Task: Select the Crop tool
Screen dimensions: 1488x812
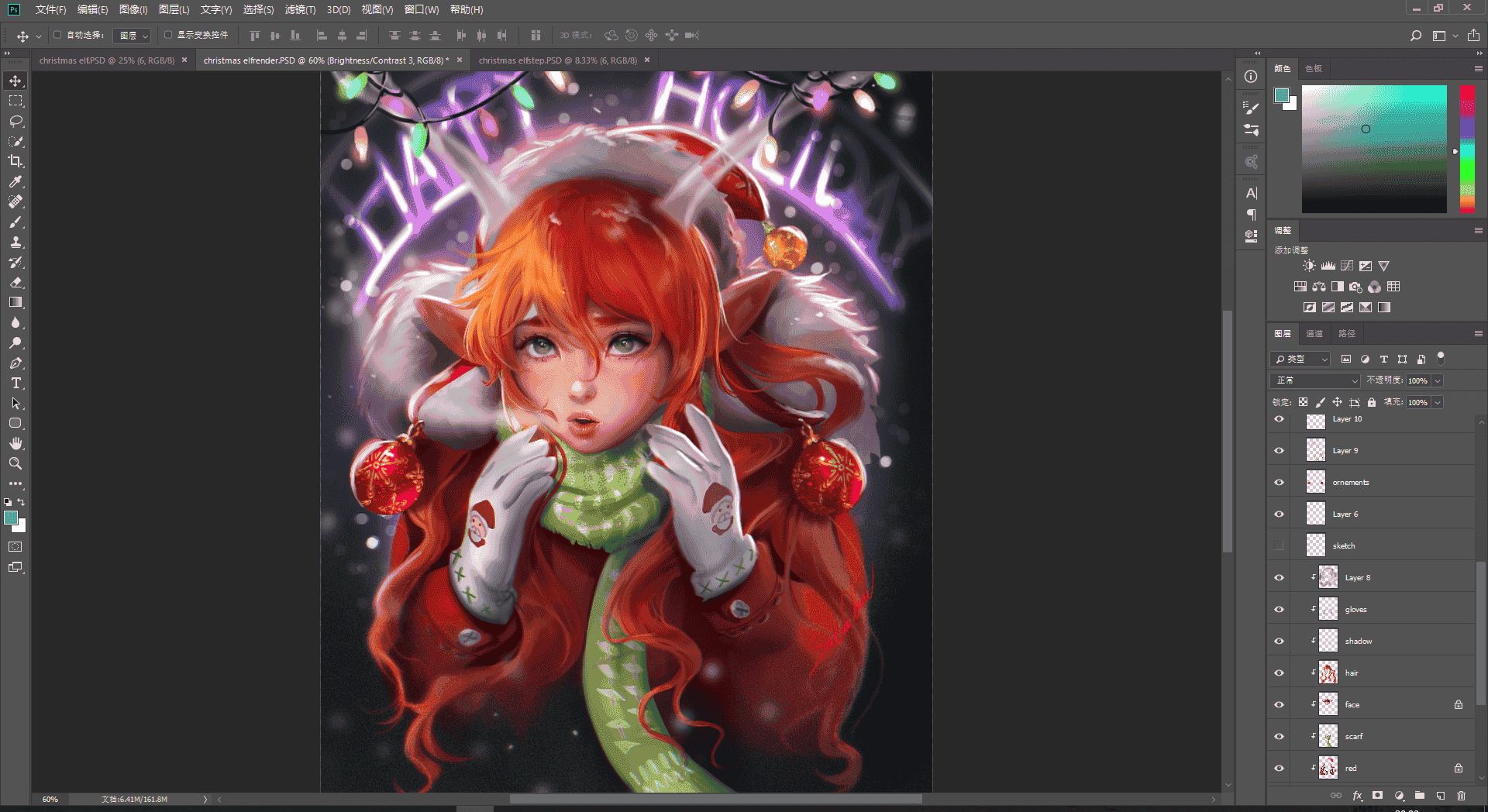Action: [15, 161]
